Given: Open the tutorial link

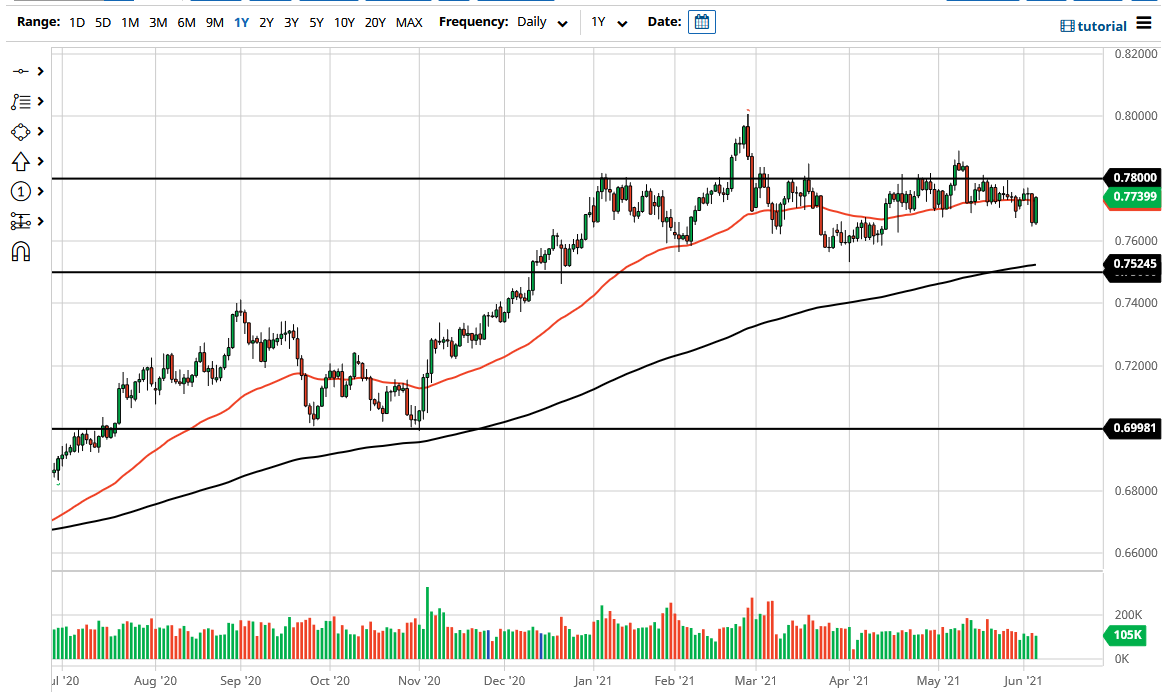Looking at the screenshot, I should click(x=1102, y=27).
